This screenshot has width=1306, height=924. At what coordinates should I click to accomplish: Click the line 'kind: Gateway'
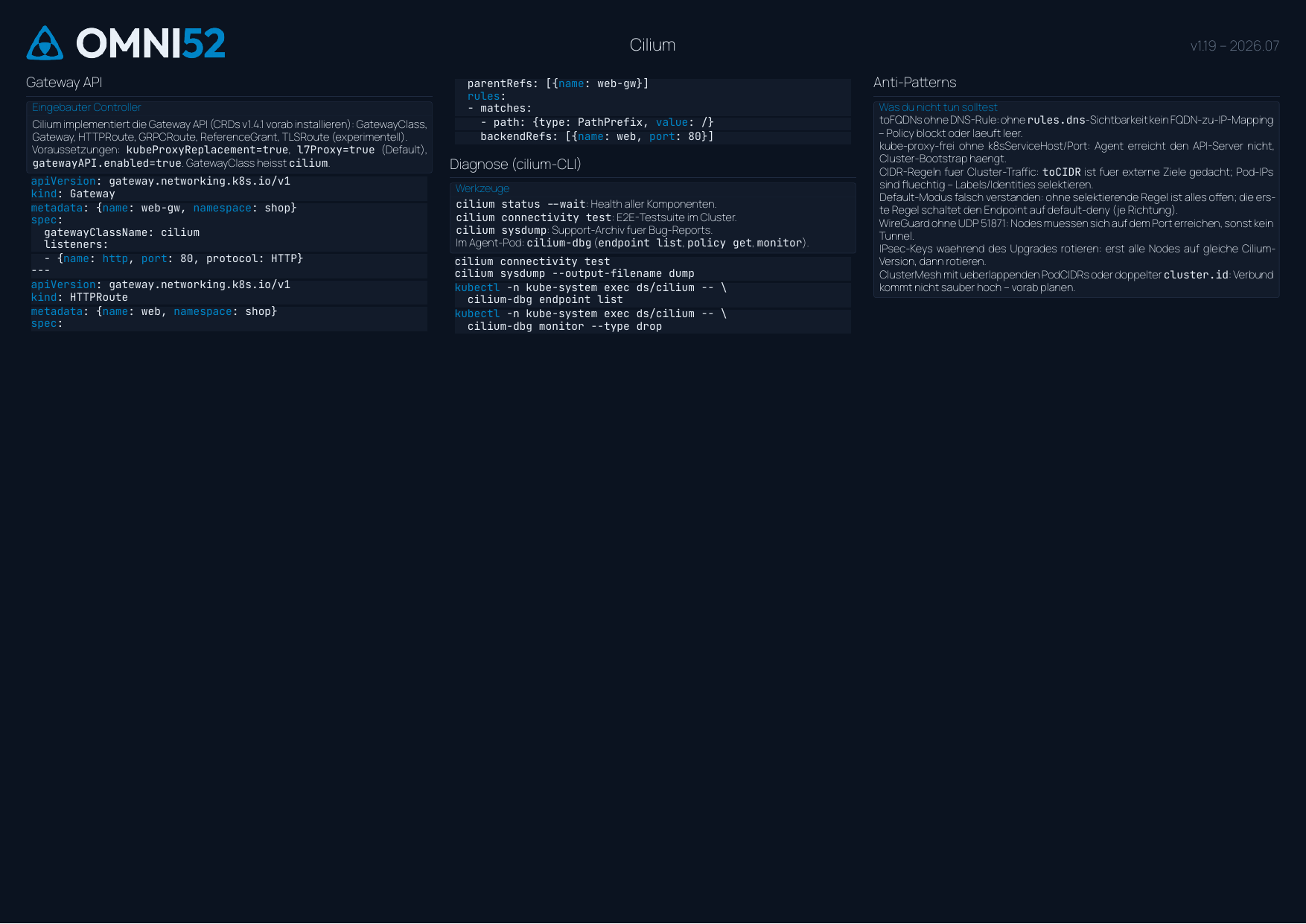(73, 194)
